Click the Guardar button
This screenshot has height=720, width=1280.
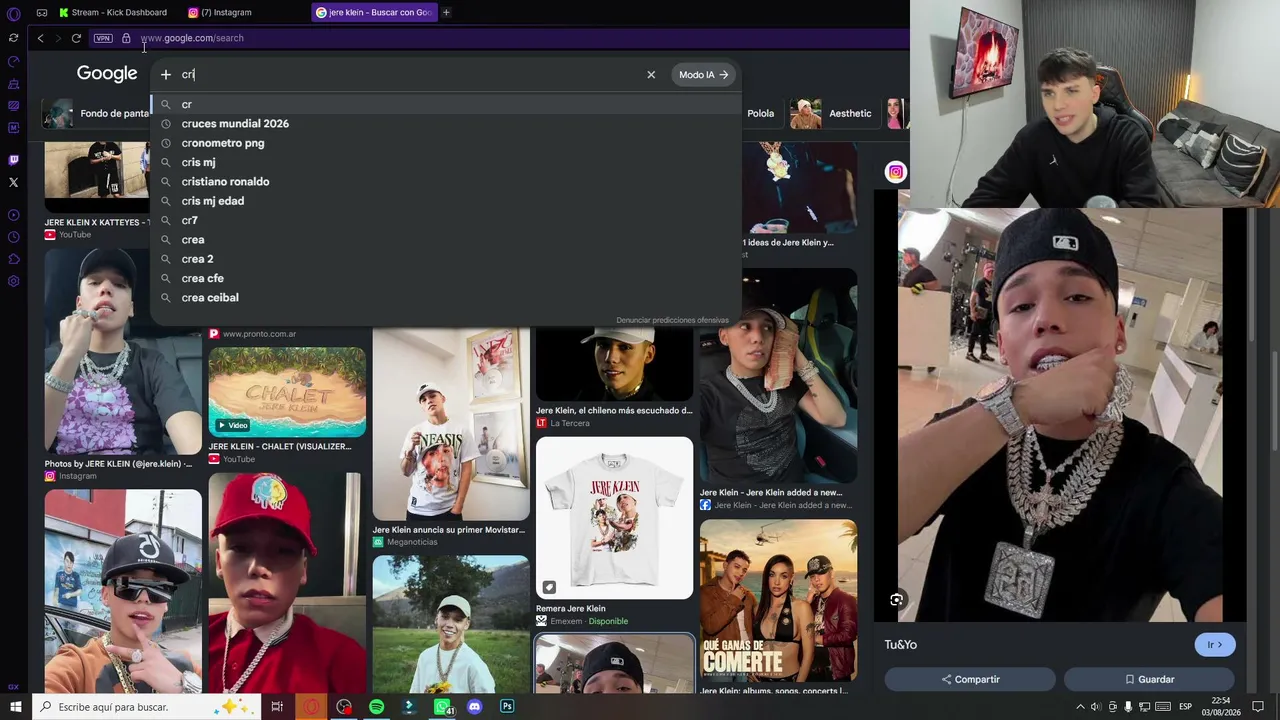tap(1149, 680)
